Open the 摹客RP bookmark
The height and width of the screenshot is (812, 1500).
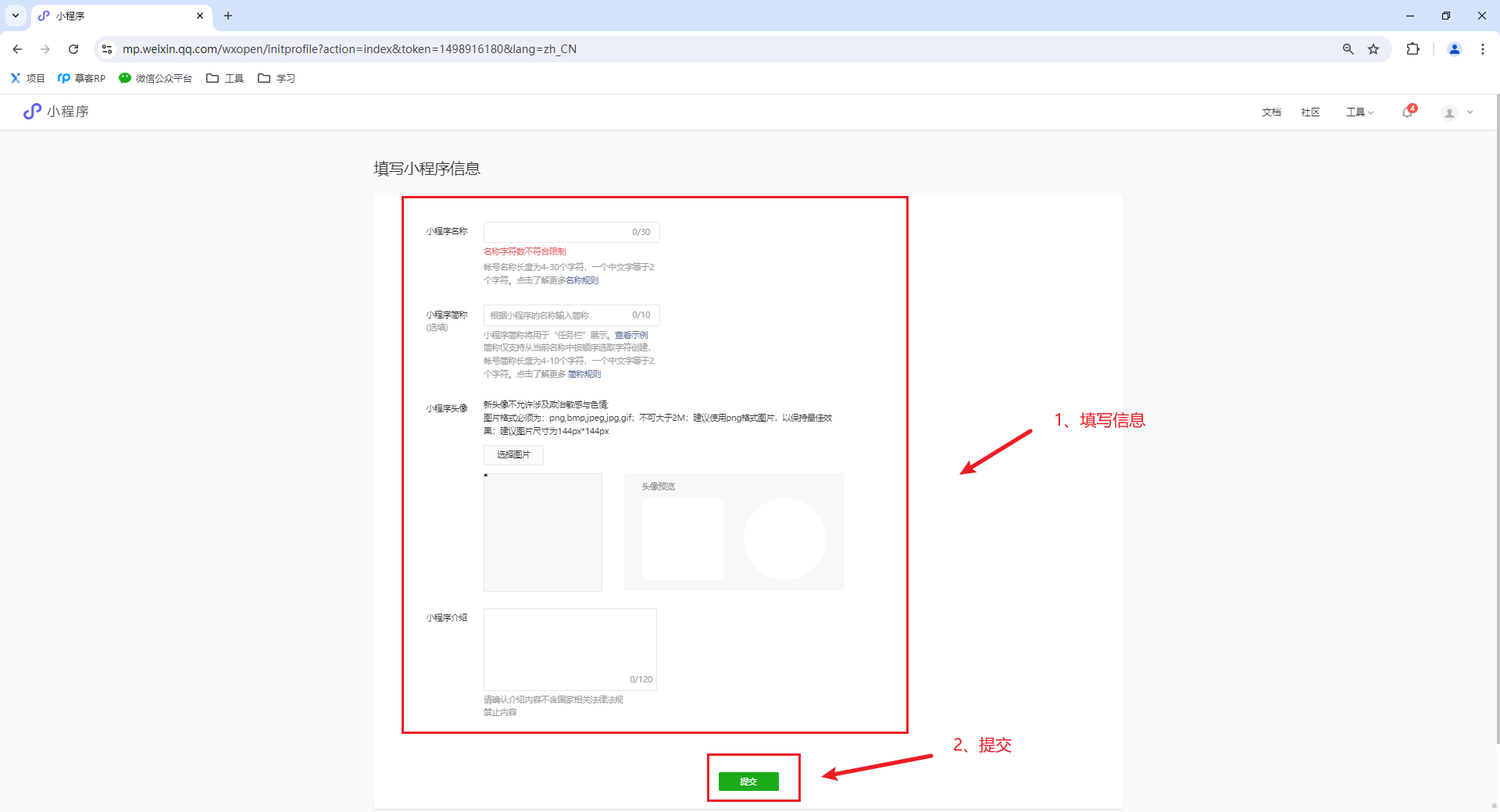click(81, 78)
